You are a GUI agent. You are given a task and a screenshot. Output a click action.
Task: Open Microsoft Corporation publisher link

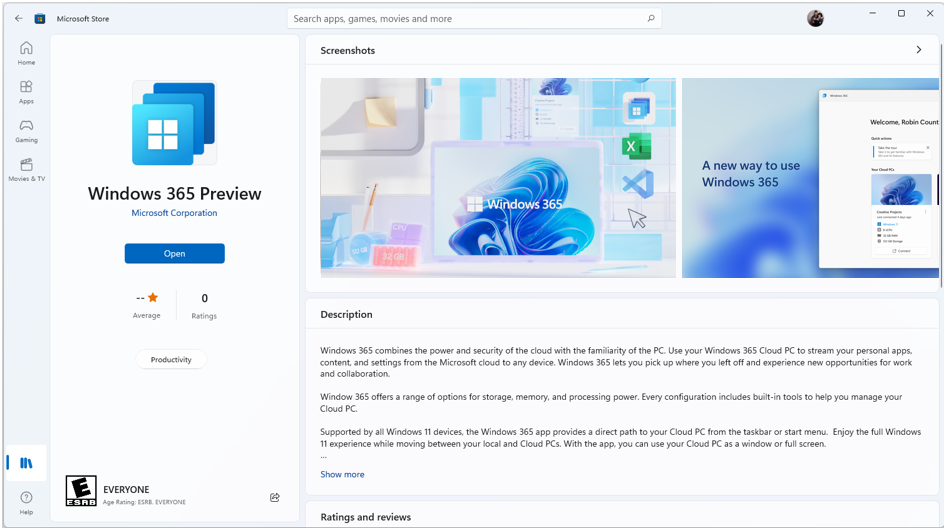pyautogui.click(x=174, y=213)
